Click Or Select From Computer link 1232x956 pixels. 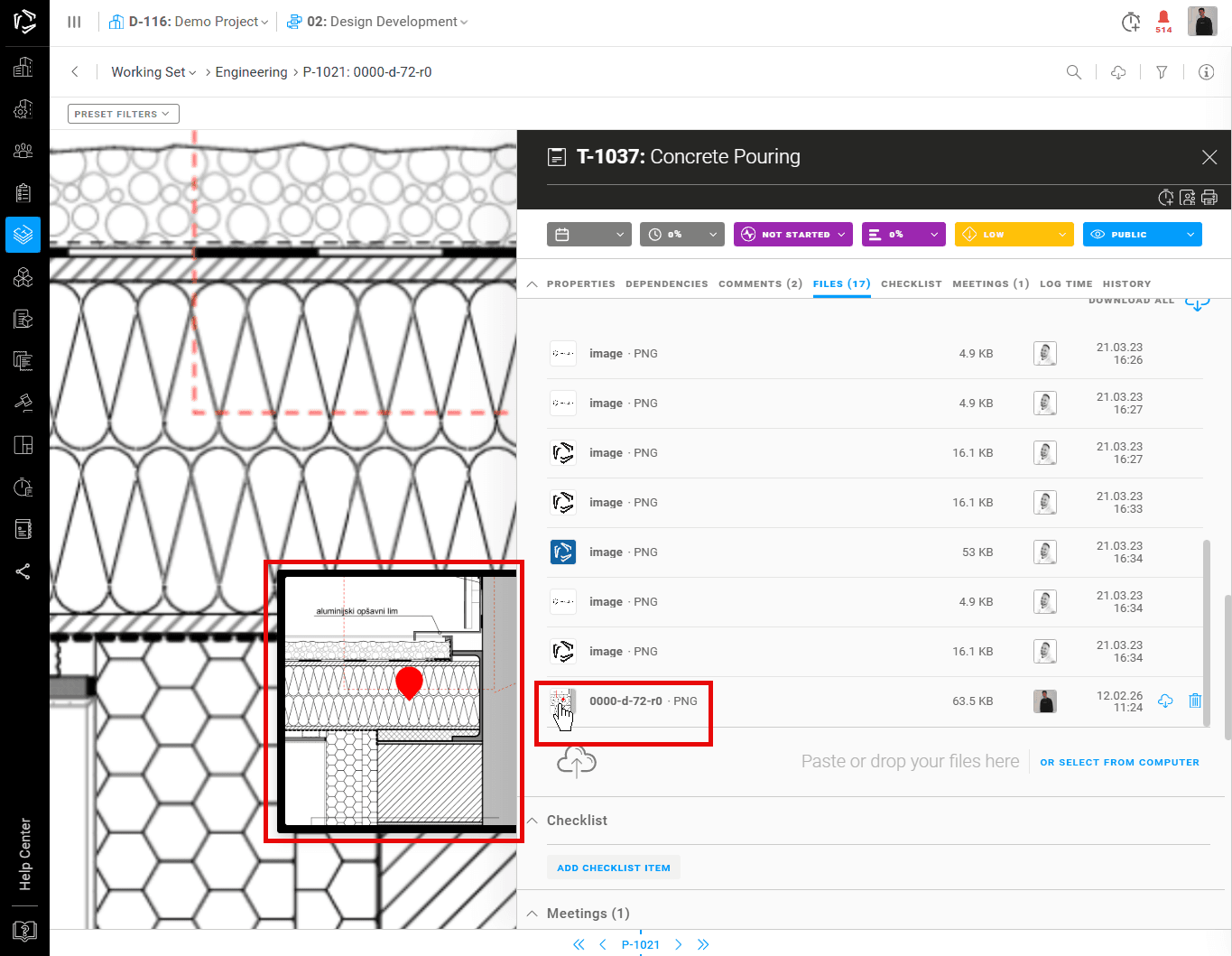coord(1119,762)
